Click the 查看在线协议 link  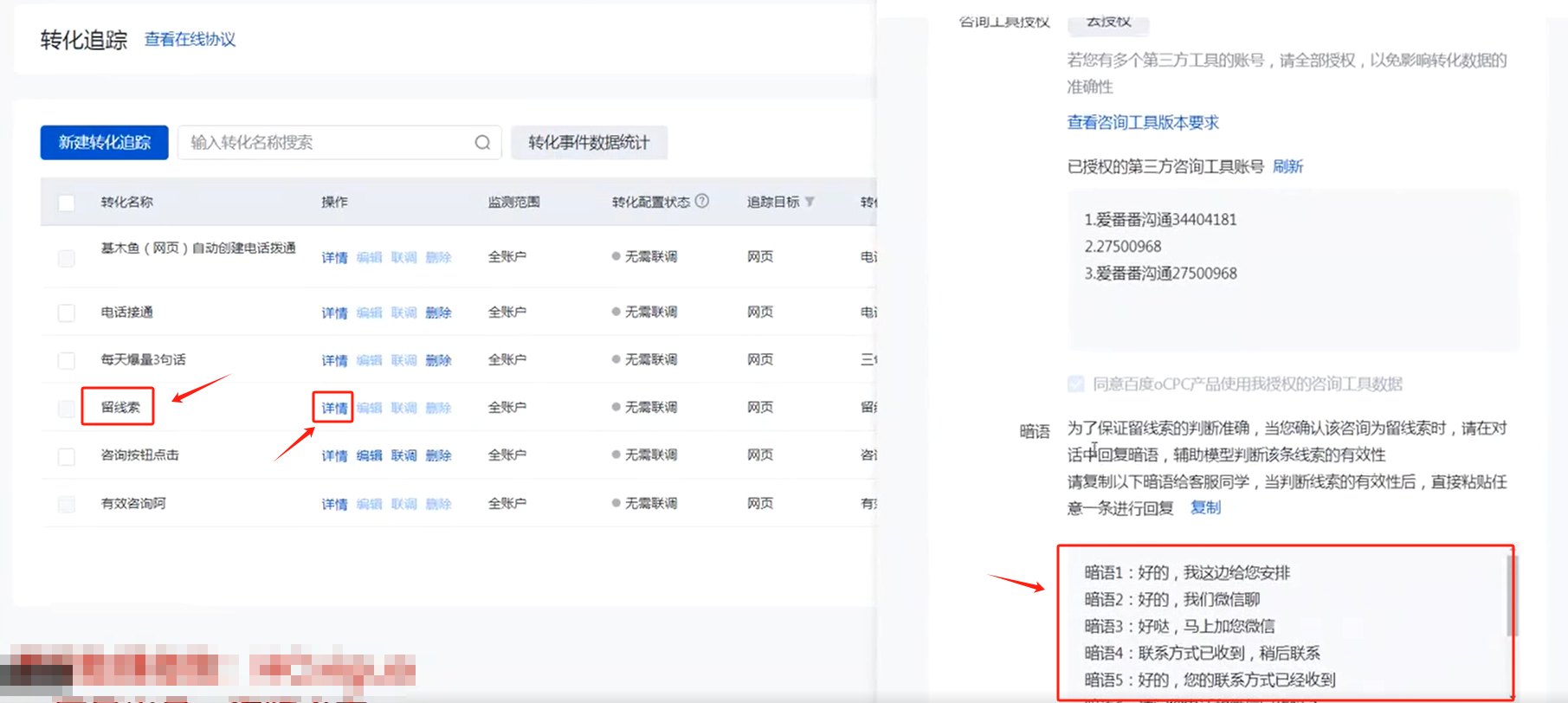point(190,39)
